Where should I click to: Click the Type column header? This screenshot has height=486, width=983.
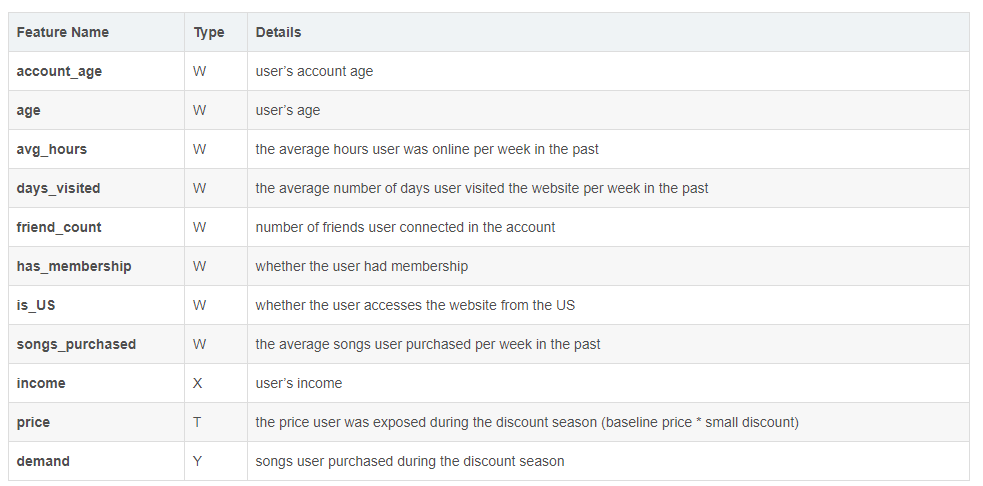pos(209,32)
